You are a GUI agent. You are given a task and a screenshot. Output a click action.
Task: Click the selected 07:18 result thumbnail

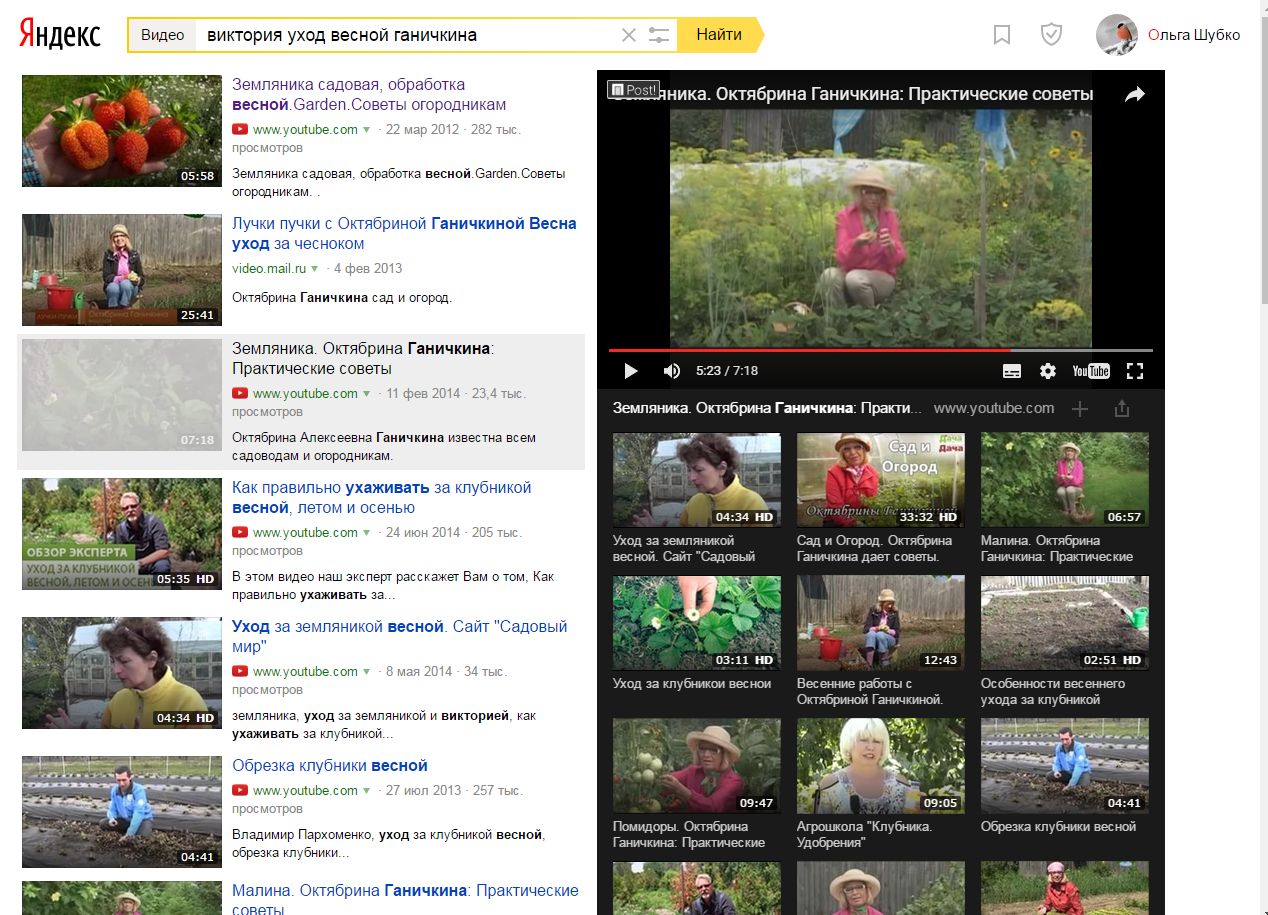tap(121, 395)
